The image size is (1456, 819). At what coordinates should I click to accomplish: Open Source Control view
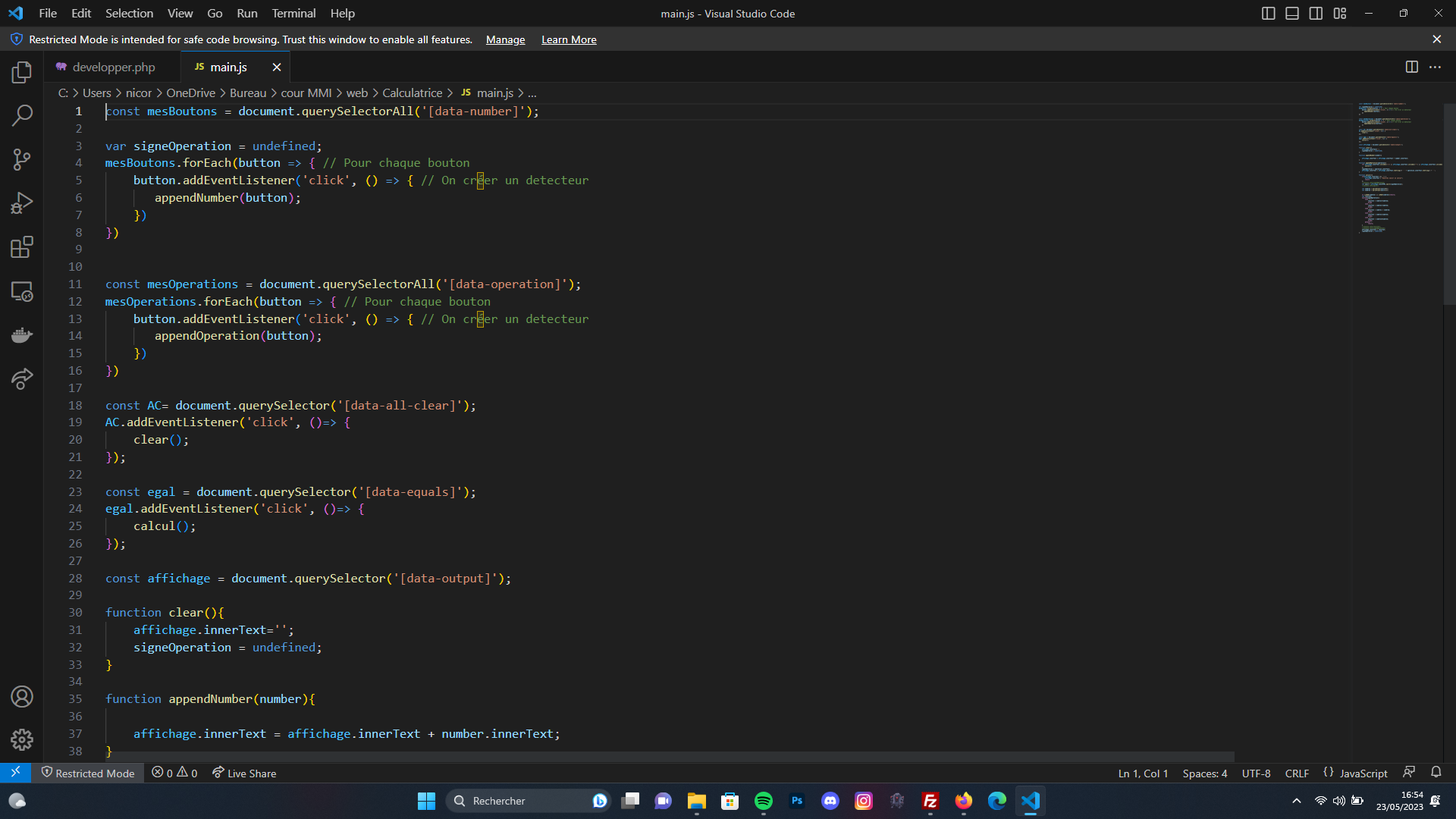click(22, 159)
